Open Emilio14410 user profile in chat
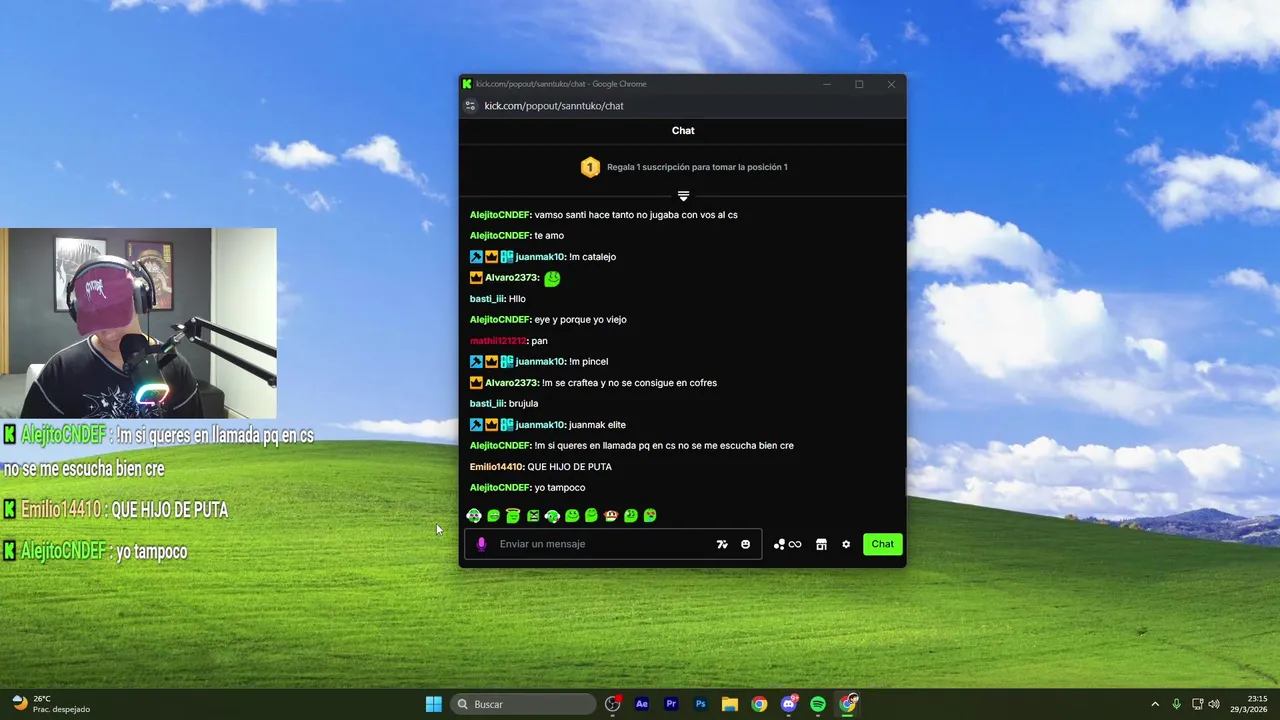This screenshot has height=720, width=1280. (x=497, y=467)
